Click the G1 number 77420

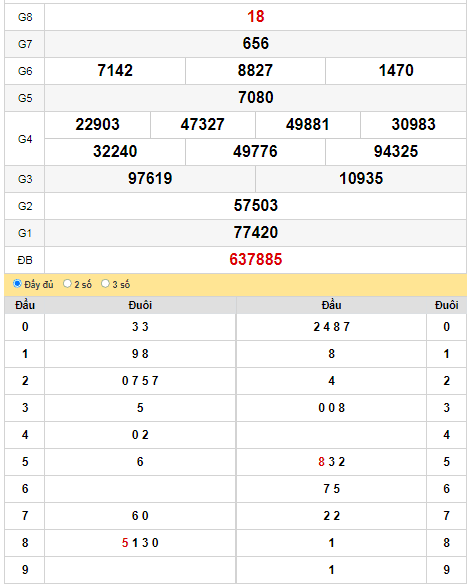pos(256,232)
